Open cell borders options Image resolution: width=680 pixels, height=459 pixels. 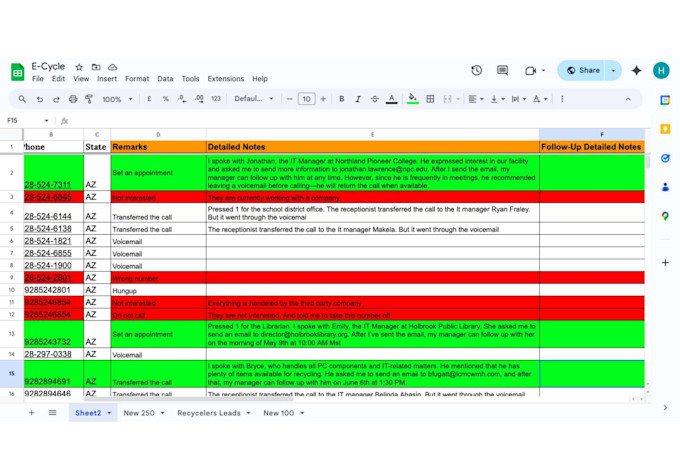click(x=430, y=99)
